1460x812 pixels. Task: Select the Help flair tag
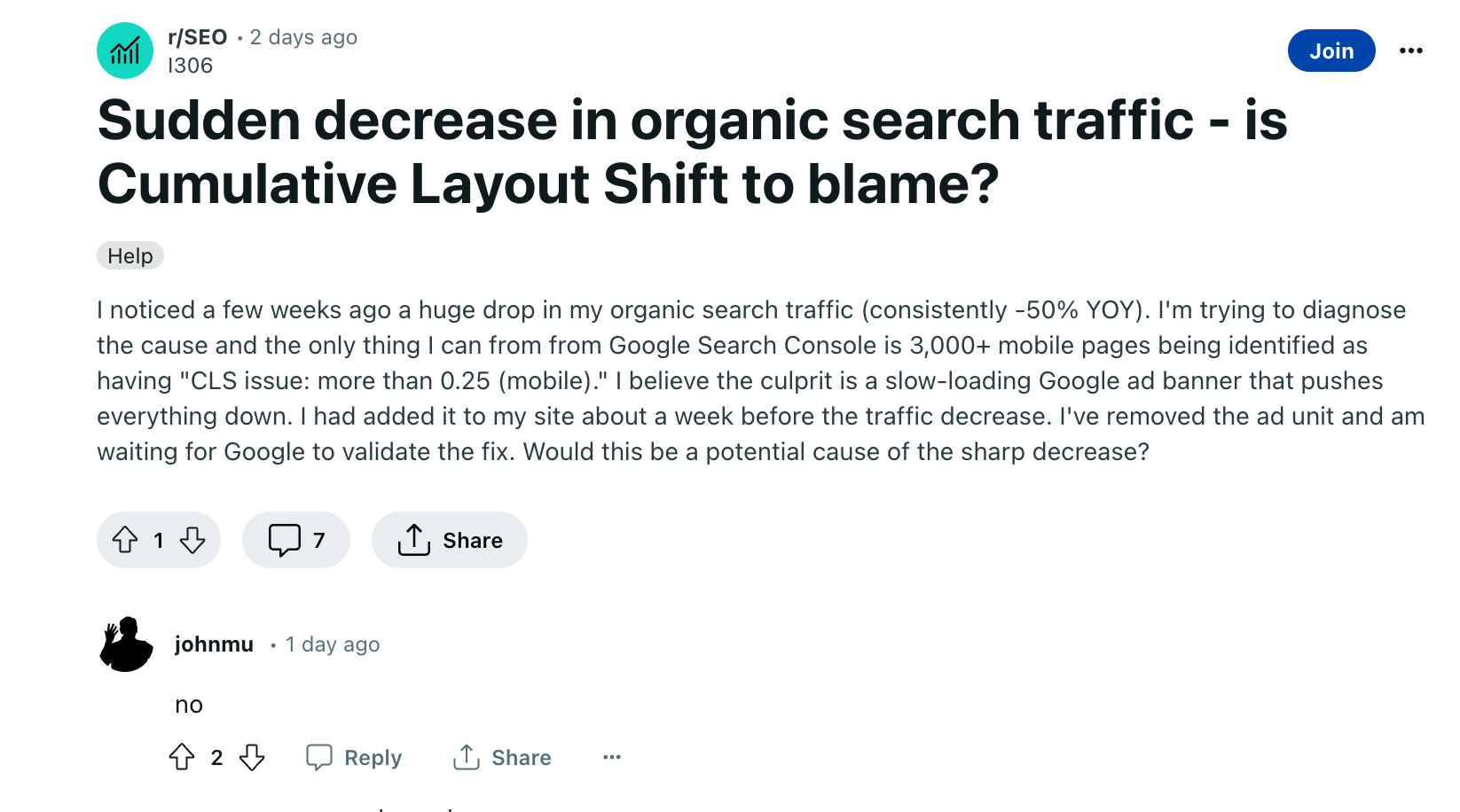click(x=130, y=256)
